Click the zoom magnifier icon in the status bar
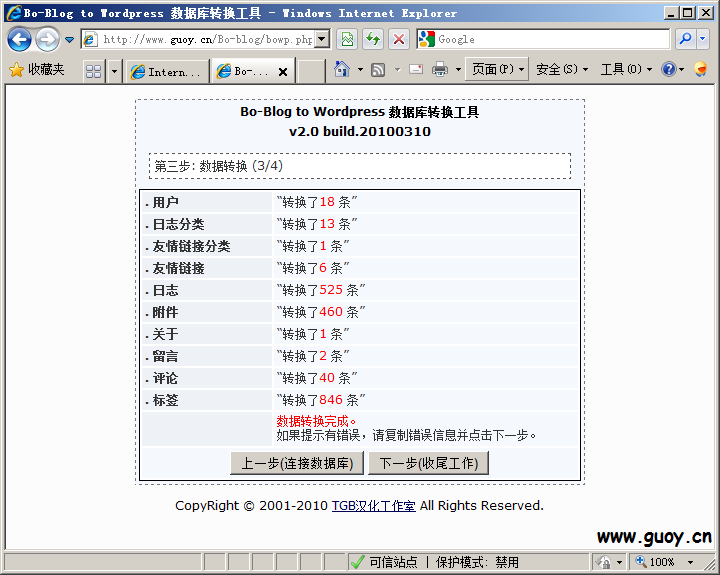Viewport: 720px width, 575px height. [641, 561]
